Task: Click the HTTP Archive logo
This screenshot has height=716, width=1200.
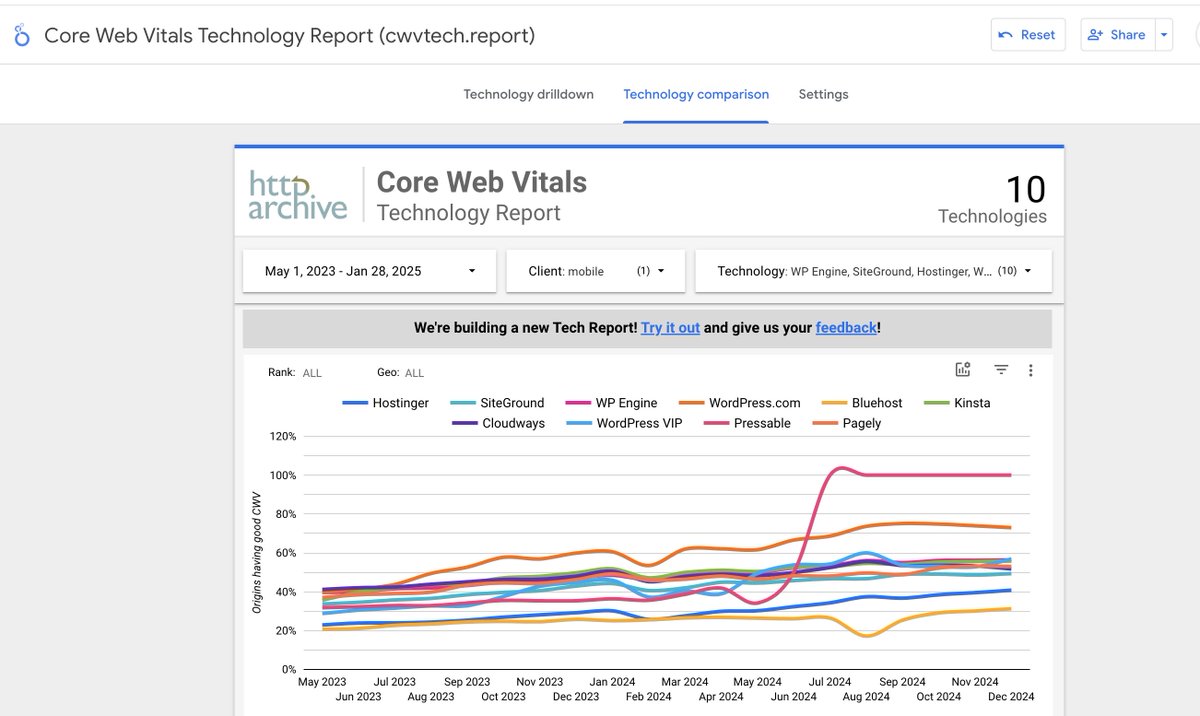Action: pos(297,194)
